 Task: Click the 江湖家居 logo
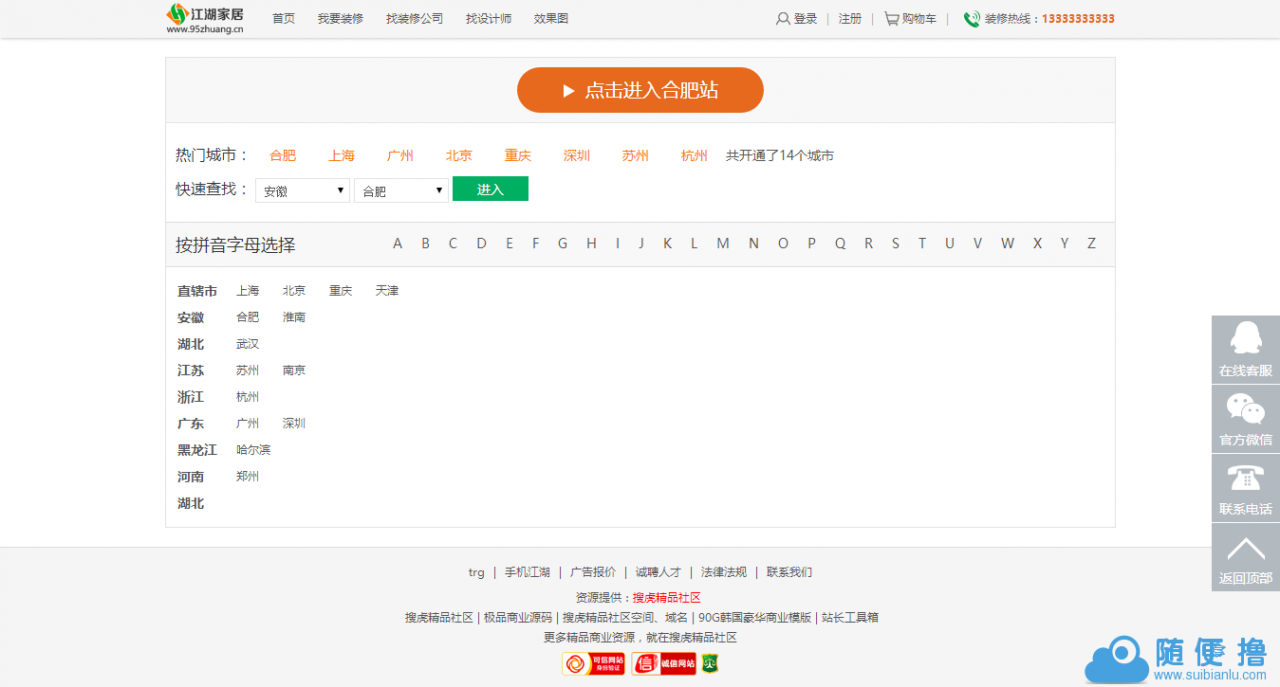pos(204,18)
